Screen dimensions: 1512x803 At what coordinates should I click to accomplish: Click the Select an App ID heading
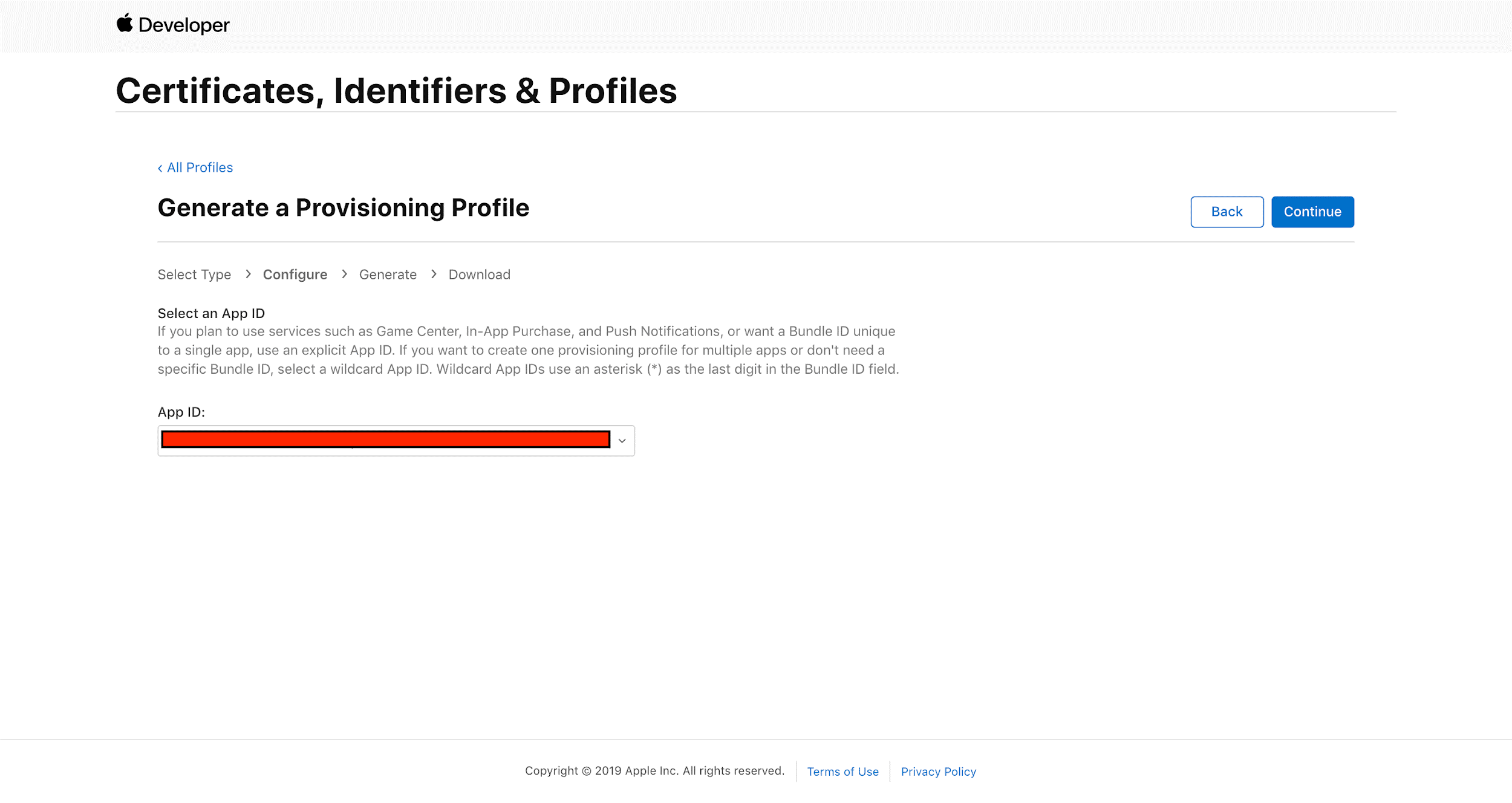point(211,313)
